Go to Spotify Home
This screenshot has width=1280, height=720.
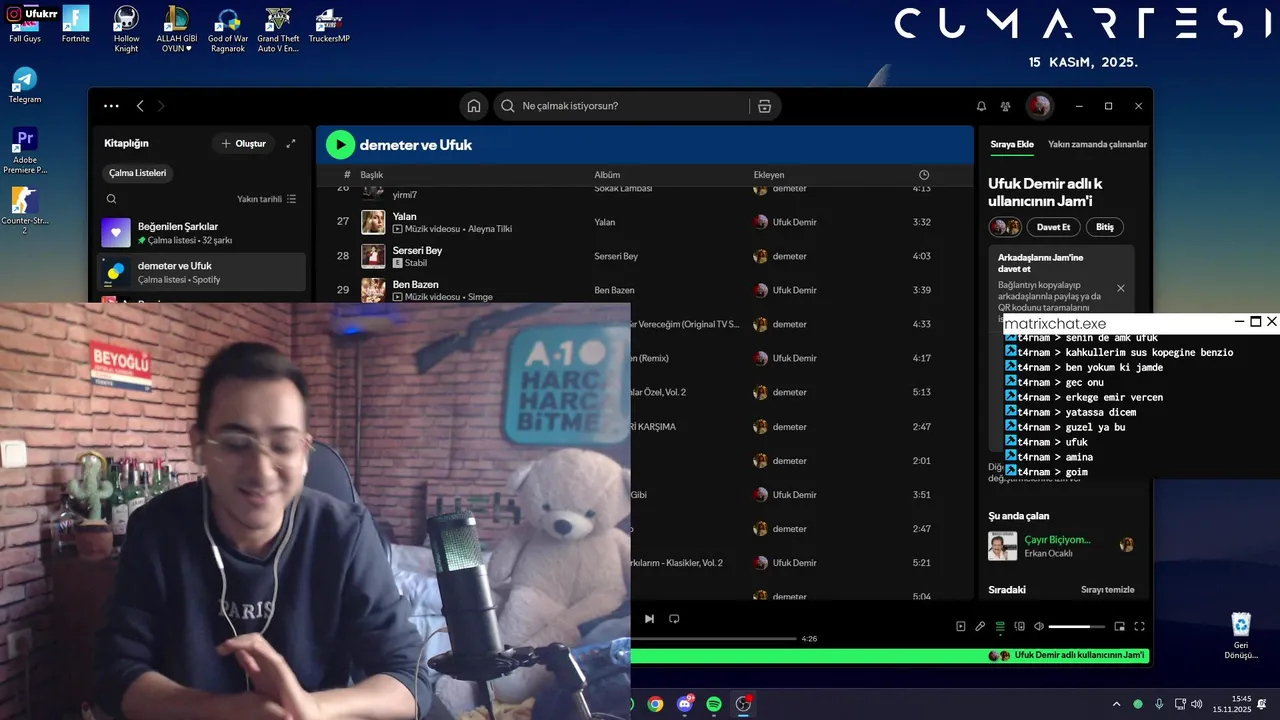click(474, 106)
